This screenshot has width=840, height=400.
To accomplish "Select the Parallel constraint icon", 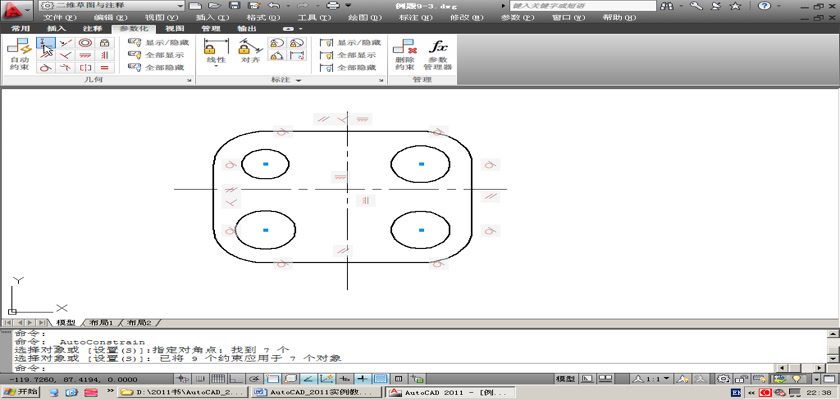I will (46, 55).
